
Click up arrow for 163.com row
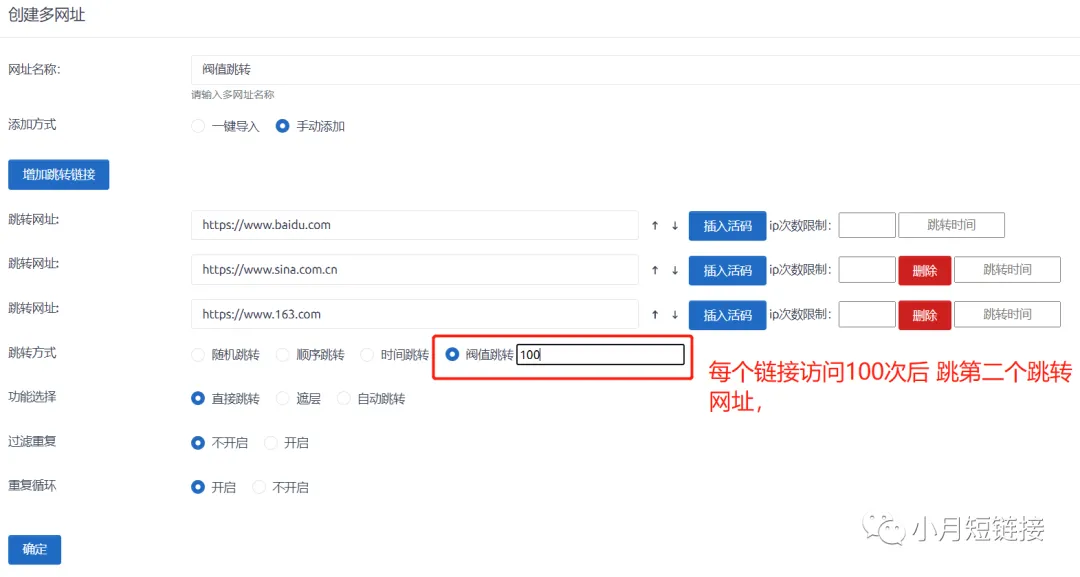coord(655,315)
